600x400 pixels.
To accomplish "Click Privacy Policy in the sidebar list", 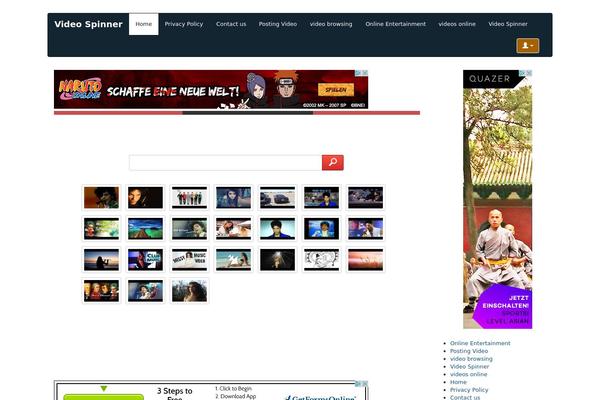I will pos(469,390).
